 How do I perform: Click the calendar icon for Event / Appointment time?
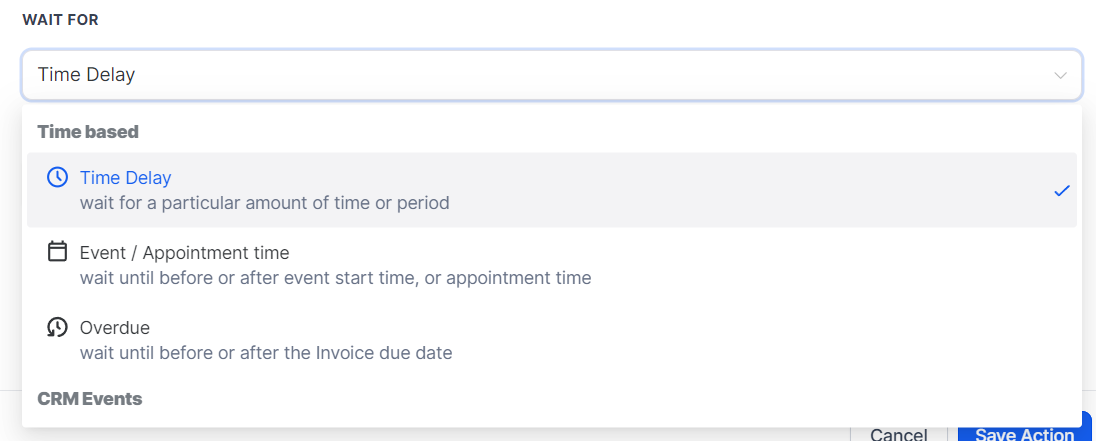[x=58, y=252]
